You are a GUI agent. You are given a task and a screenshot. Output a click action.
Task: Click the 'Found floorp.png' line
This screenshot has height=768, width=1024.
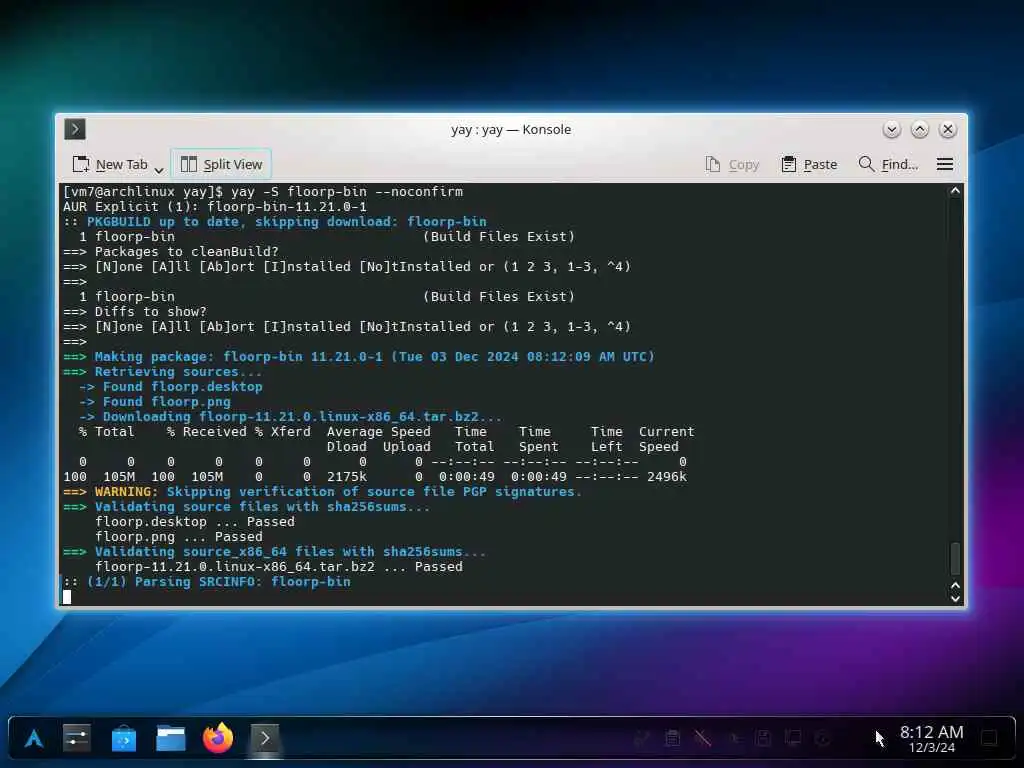[155, 402]
